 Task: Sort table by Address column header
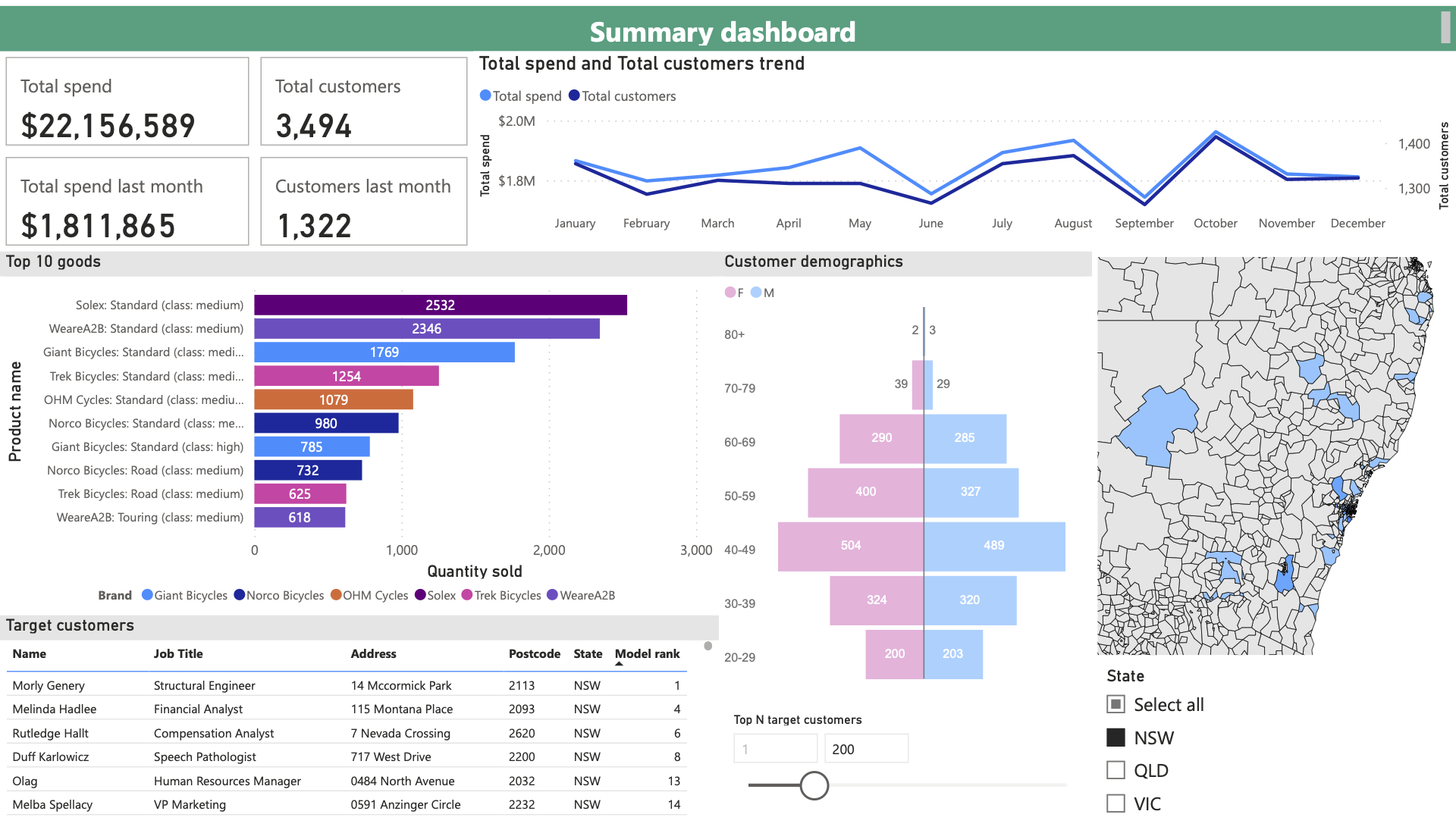coord(373,654)
